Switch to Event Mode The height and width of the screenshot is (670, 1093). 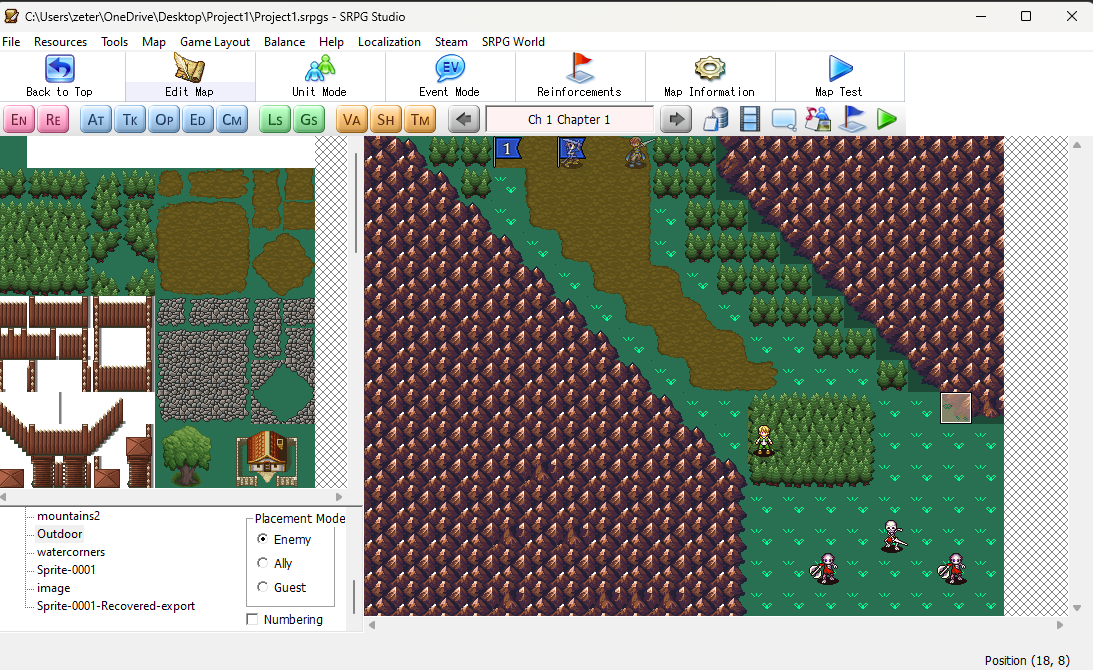click(x=449, y=77)
